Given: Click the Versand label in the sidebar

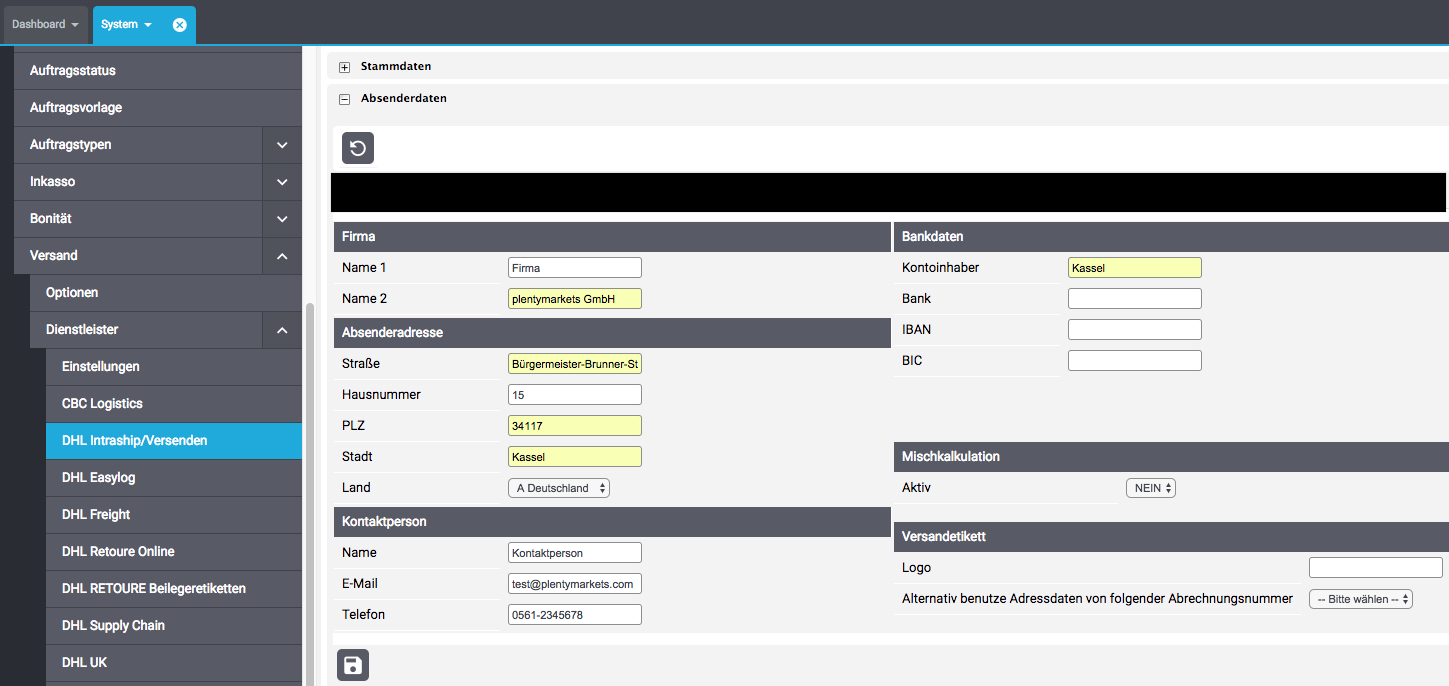Looking at the screenshot, I should pyautogui.click(x=54, y=256).
